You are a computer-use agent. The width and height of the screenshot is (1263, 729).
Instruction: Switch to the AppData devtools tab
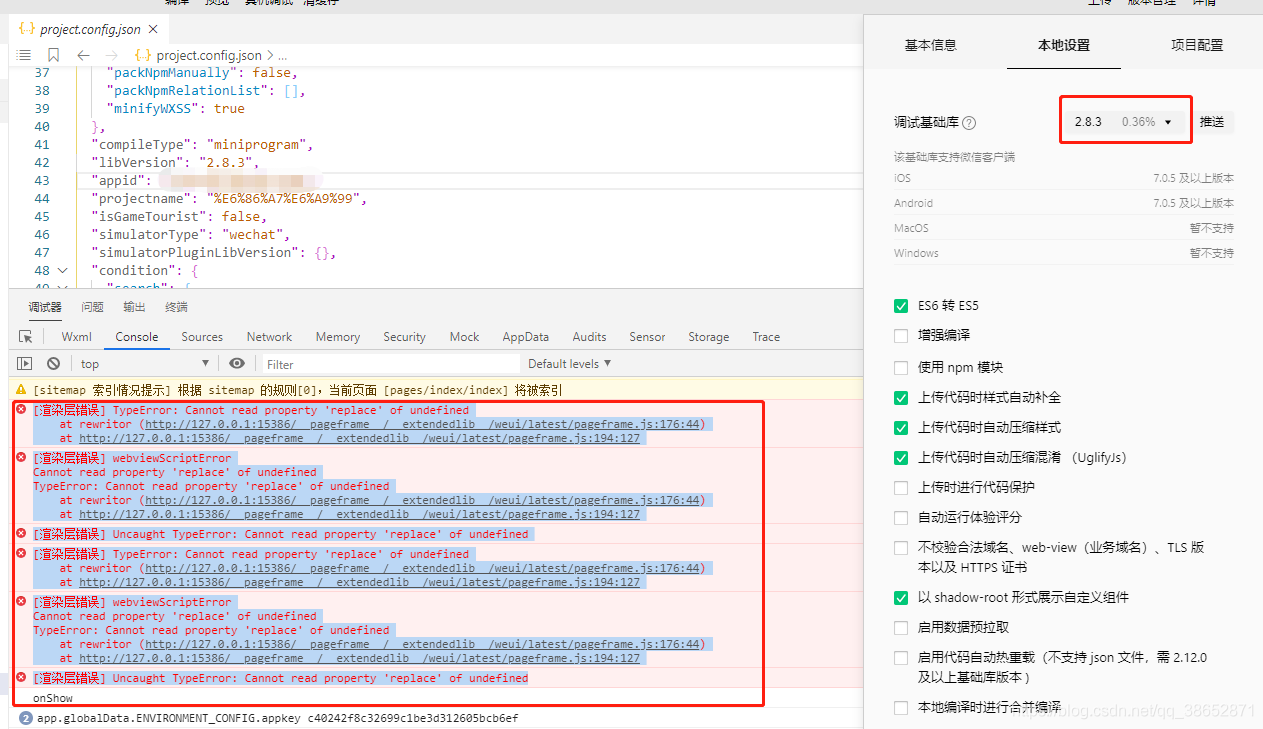(x=526, y=337)
